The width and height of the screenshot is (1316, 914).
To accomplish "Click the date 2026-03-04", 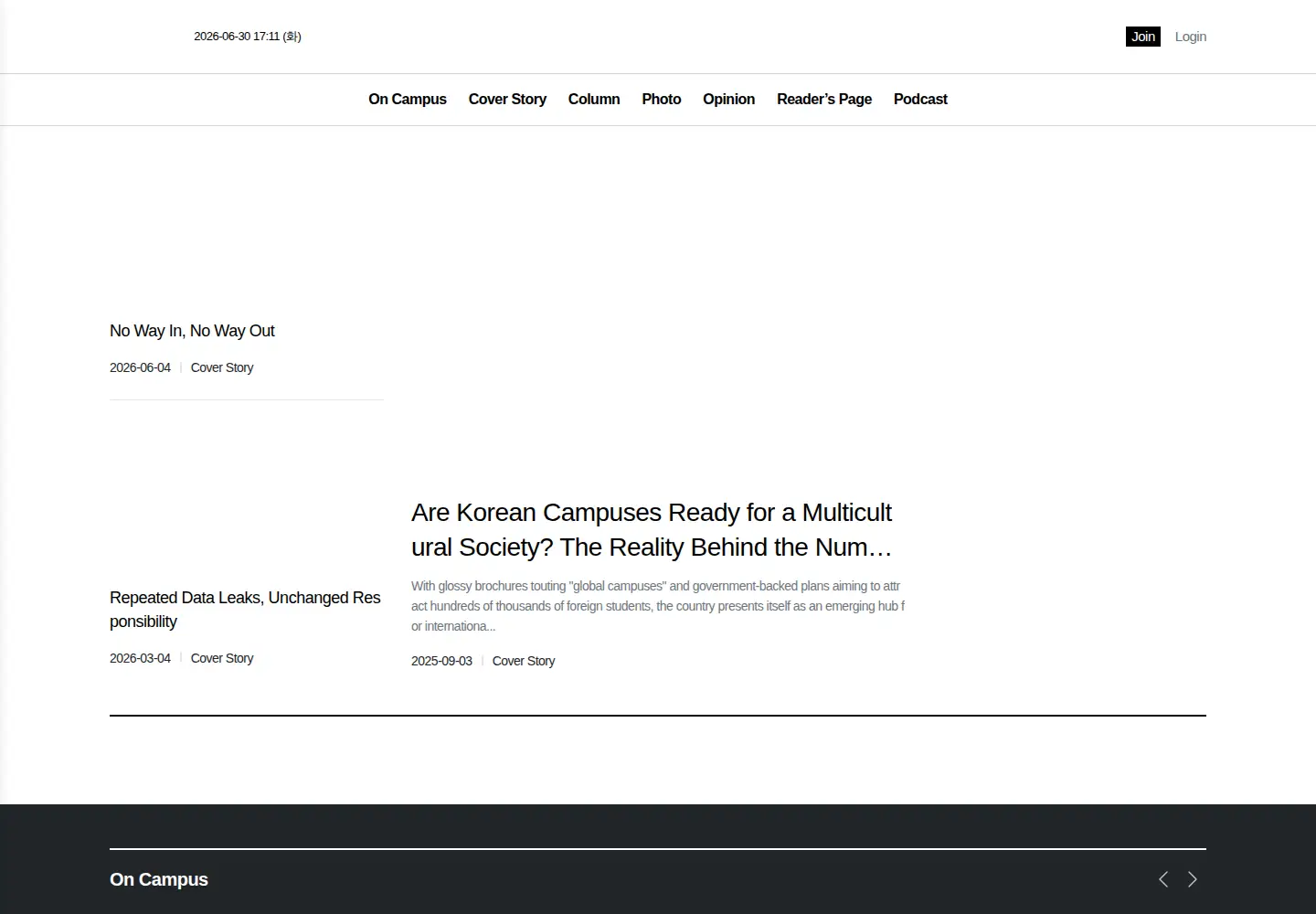I will click(x=140, y=658).
